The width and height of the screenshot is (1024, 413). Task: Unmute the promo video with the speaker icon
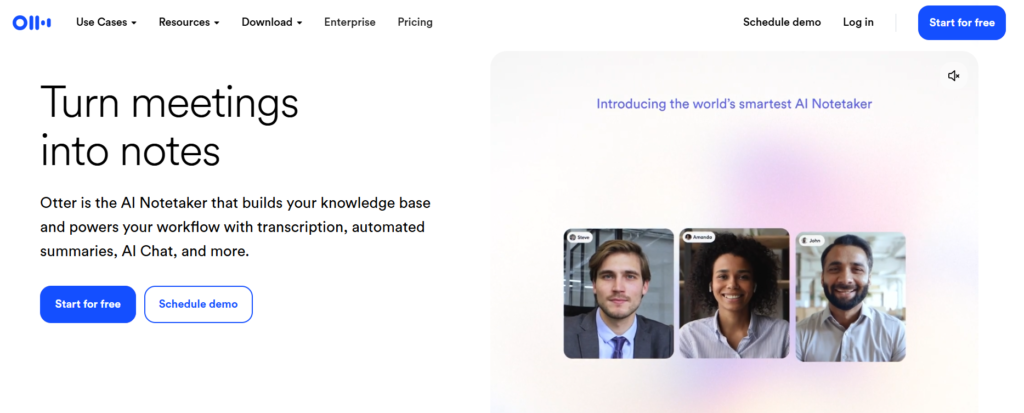953,76
